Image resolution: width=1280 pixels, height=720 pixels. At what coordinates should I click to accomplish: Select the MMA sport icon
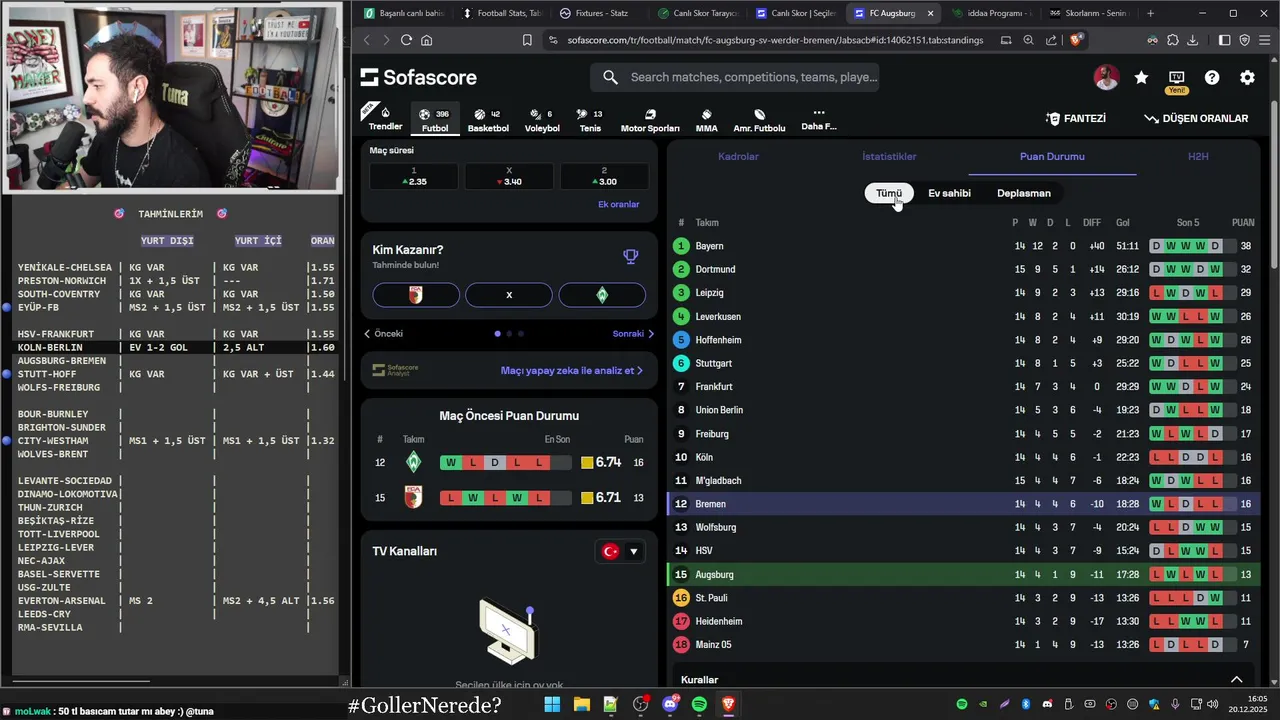706,120
